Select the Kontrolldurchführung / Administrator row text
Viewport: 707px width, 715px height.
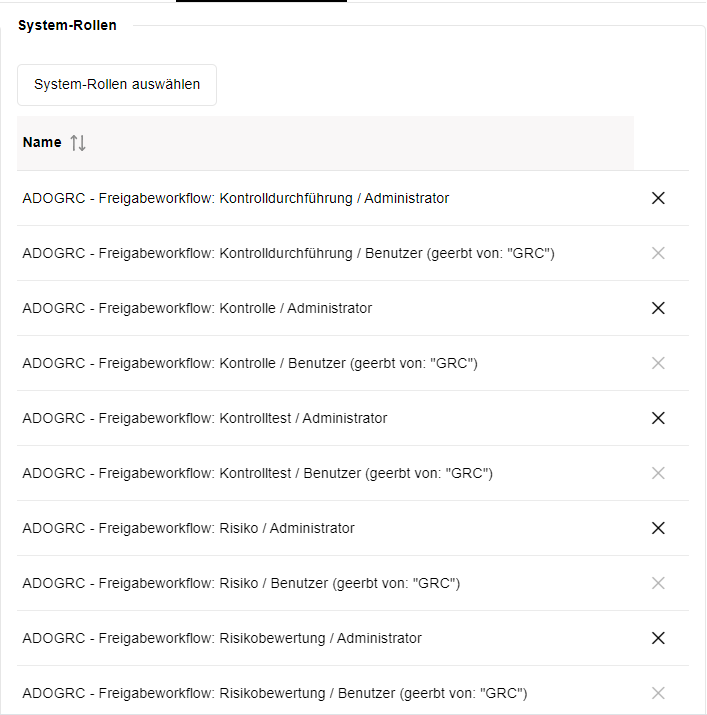coord(236,198)
